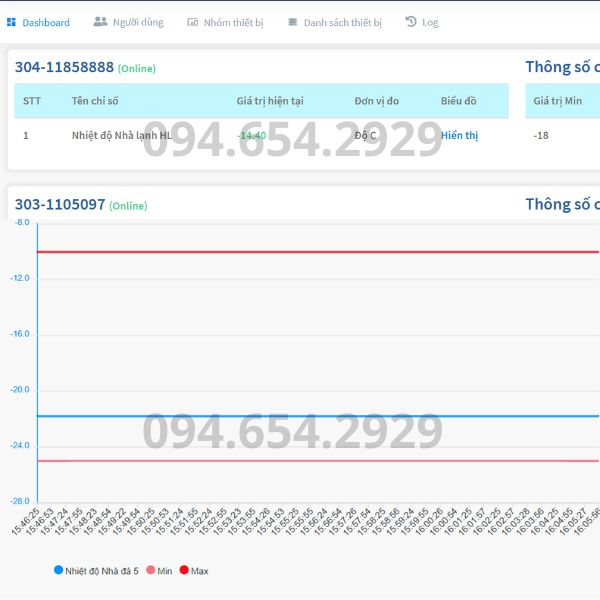
Task: Click the blue temperature line in chart
Action: pos(300,416)
